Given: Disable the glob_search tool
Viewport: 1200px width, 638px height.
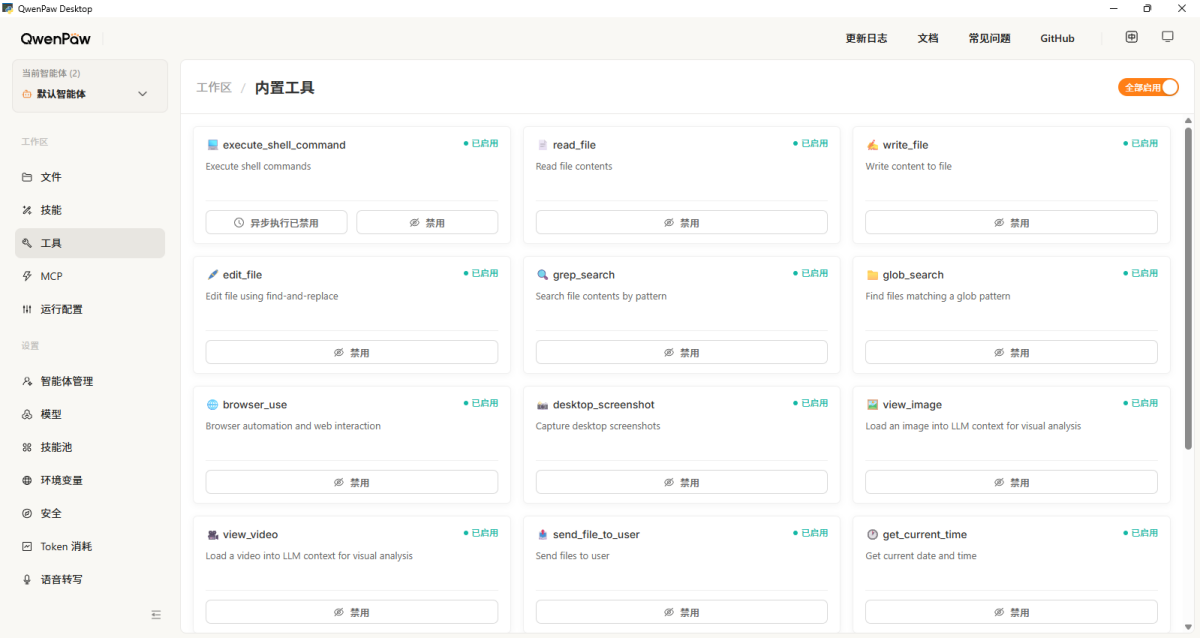Looking at the screenshot, I should tap(1011, 352).
